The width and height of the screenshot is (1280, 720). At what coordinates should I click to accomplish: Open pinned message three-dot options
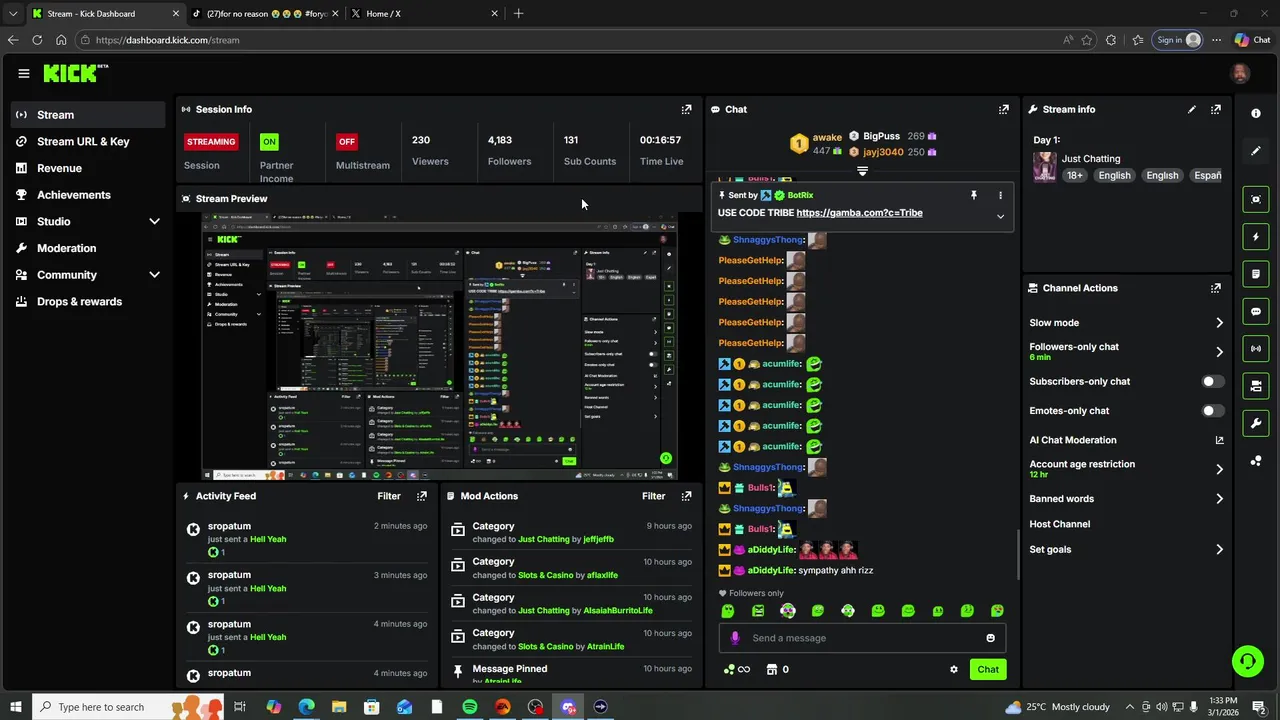[x=1000, y=195]
